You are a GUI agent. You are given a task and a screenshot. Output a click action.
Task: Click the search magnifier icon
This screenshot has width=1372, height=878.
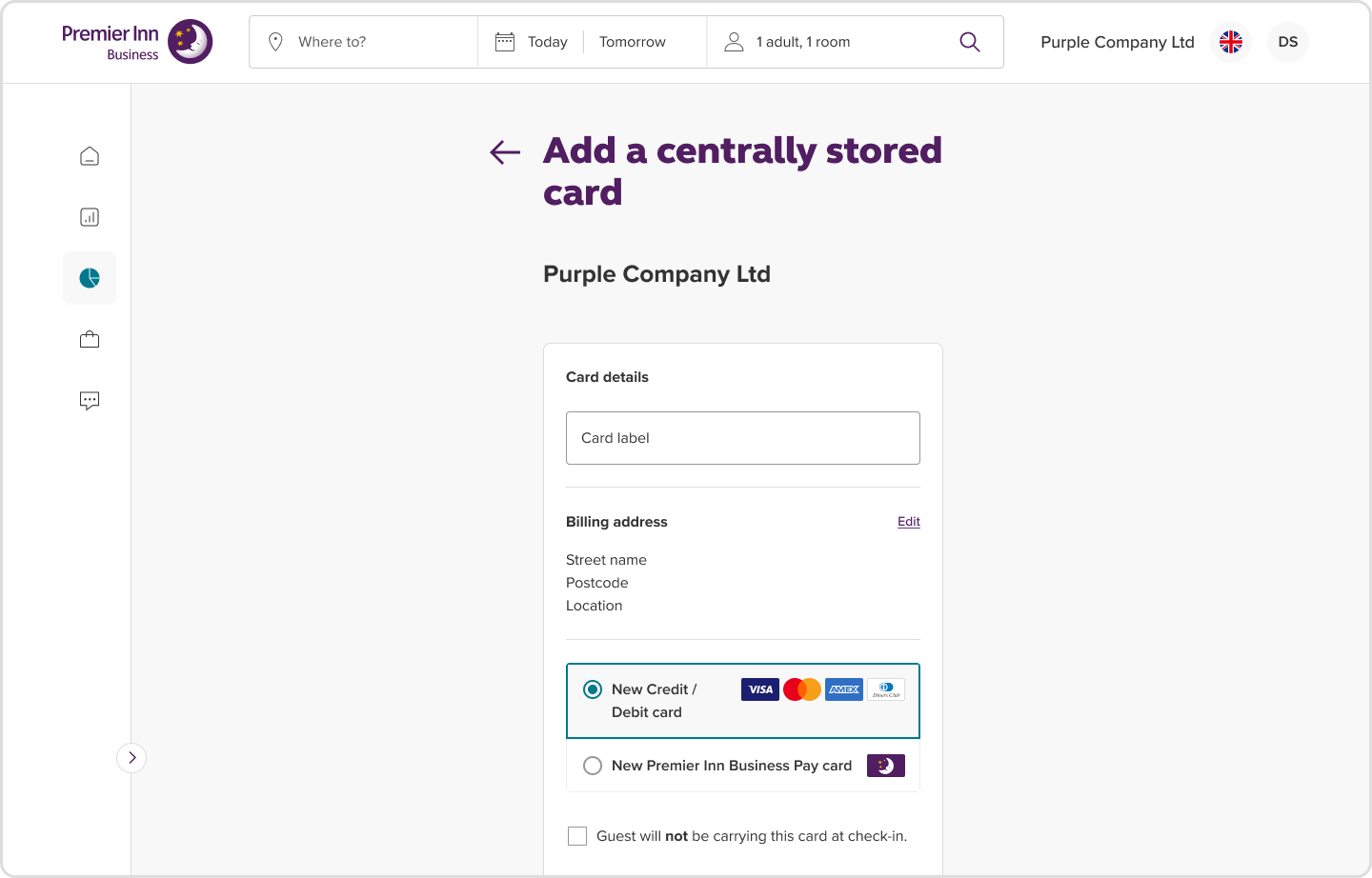(x=970, y=42)
